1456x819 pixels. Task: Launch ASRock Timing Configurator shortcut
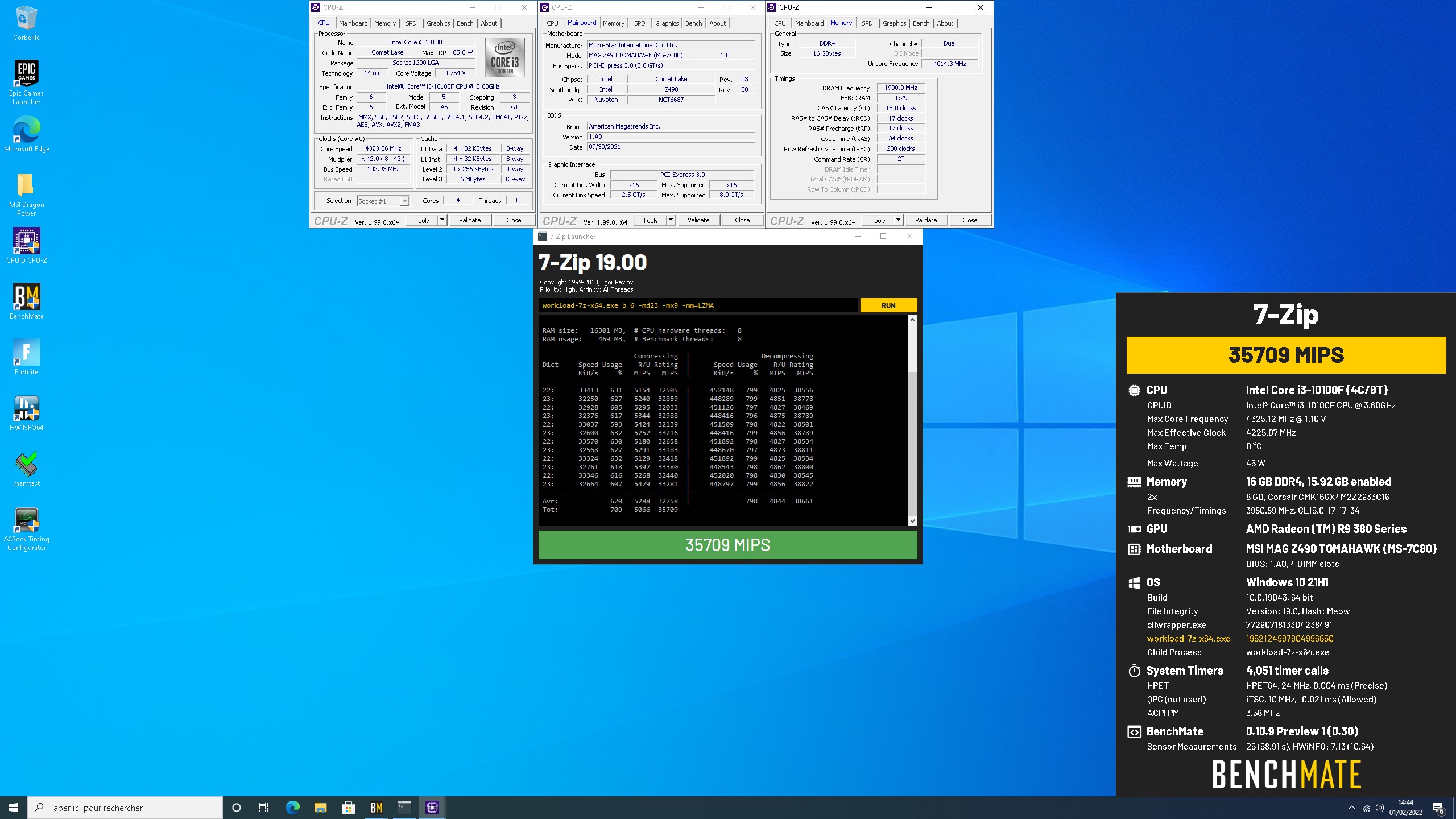(26, 529)
